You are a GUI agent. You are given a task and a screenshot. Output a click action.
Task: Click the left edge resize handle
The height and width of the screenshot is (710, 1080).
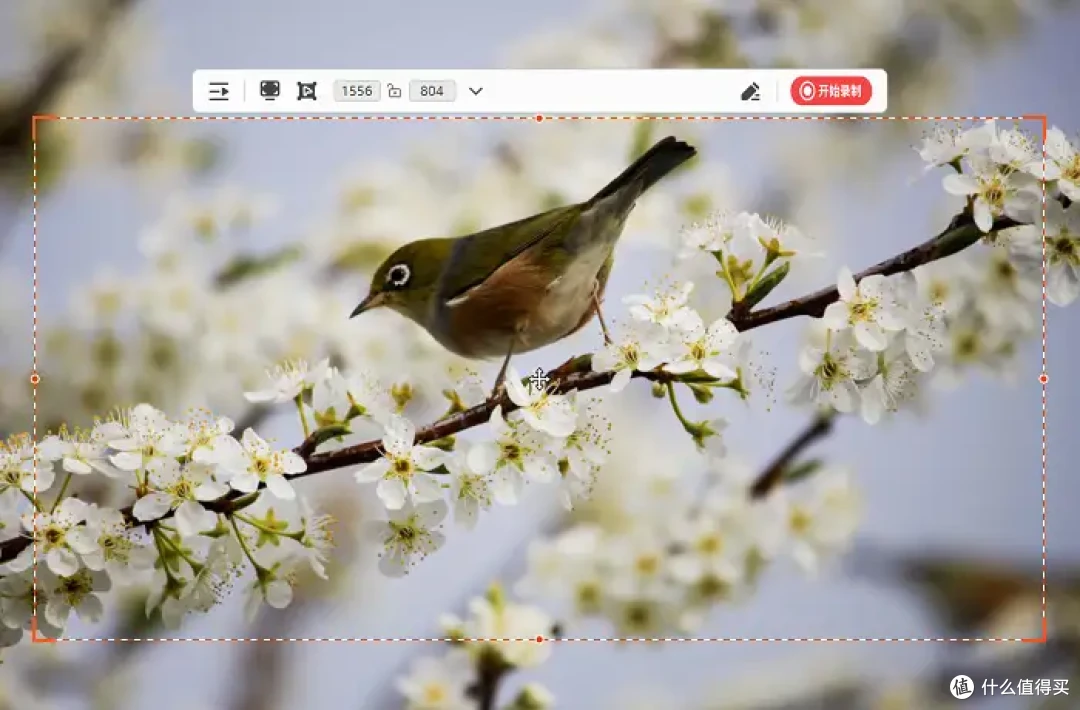35,379
